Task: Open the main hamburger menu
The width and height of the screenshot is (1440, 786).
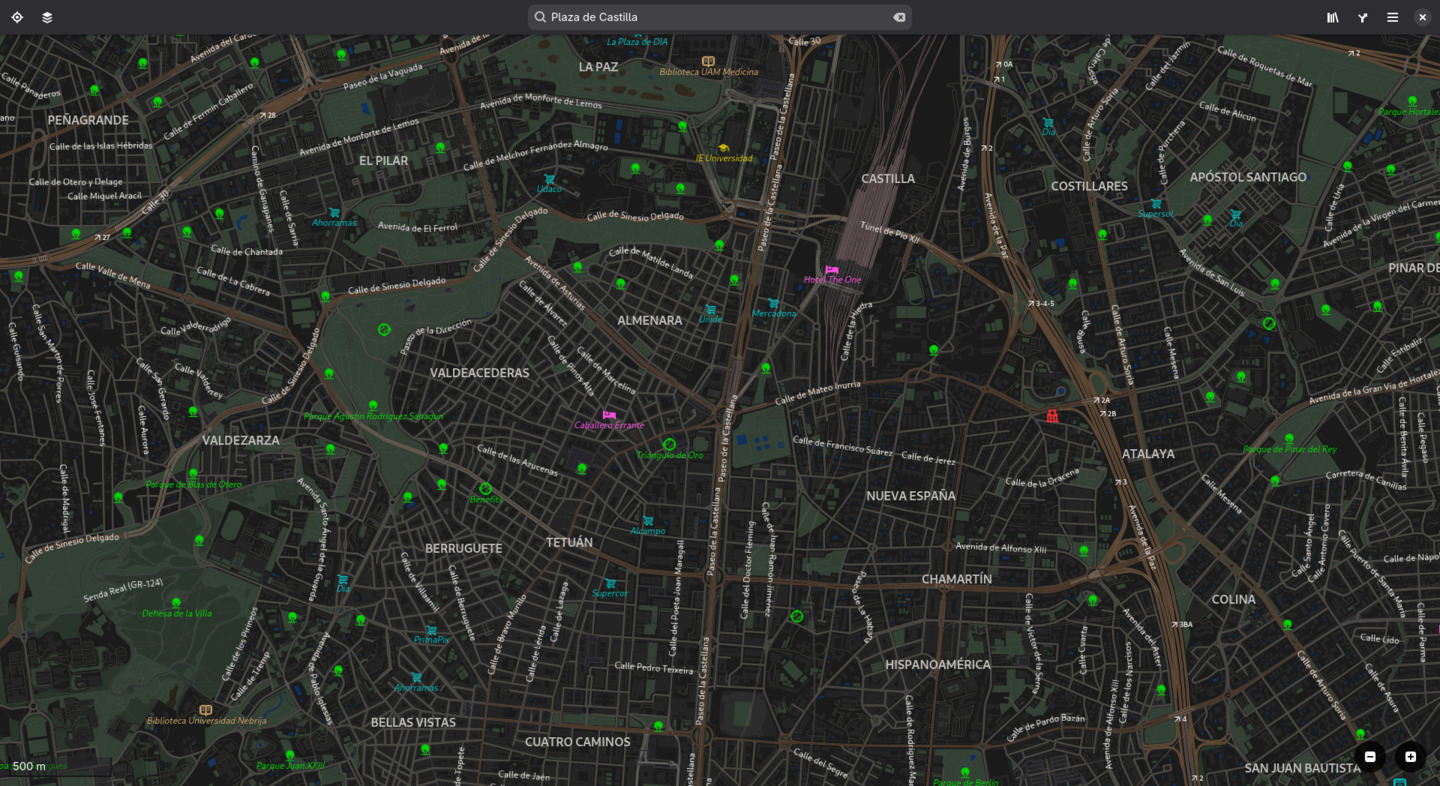Action: click(x=1392, y=17)
